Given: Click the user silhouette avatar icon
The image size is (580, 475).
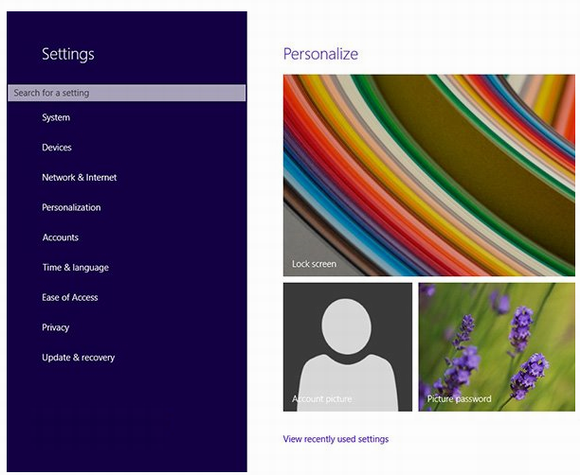Looking at the screenshot, I should [x=347, y=354].
